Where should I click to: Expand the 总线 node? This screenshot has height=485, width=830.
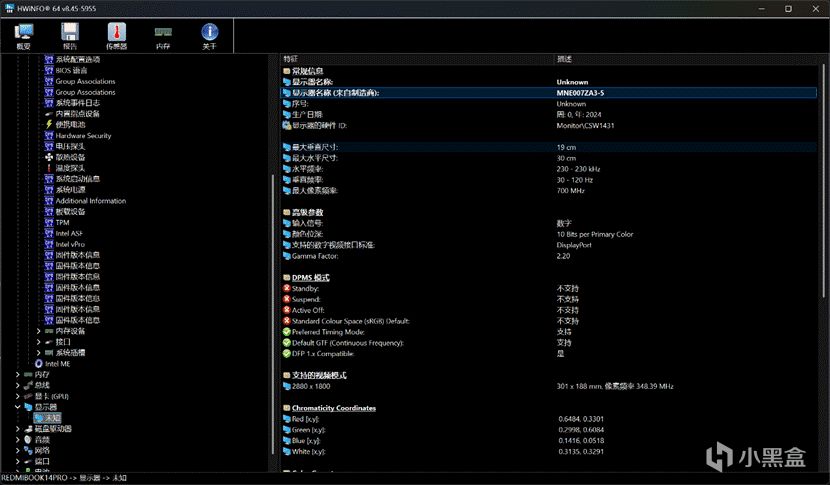pos(17,385)
